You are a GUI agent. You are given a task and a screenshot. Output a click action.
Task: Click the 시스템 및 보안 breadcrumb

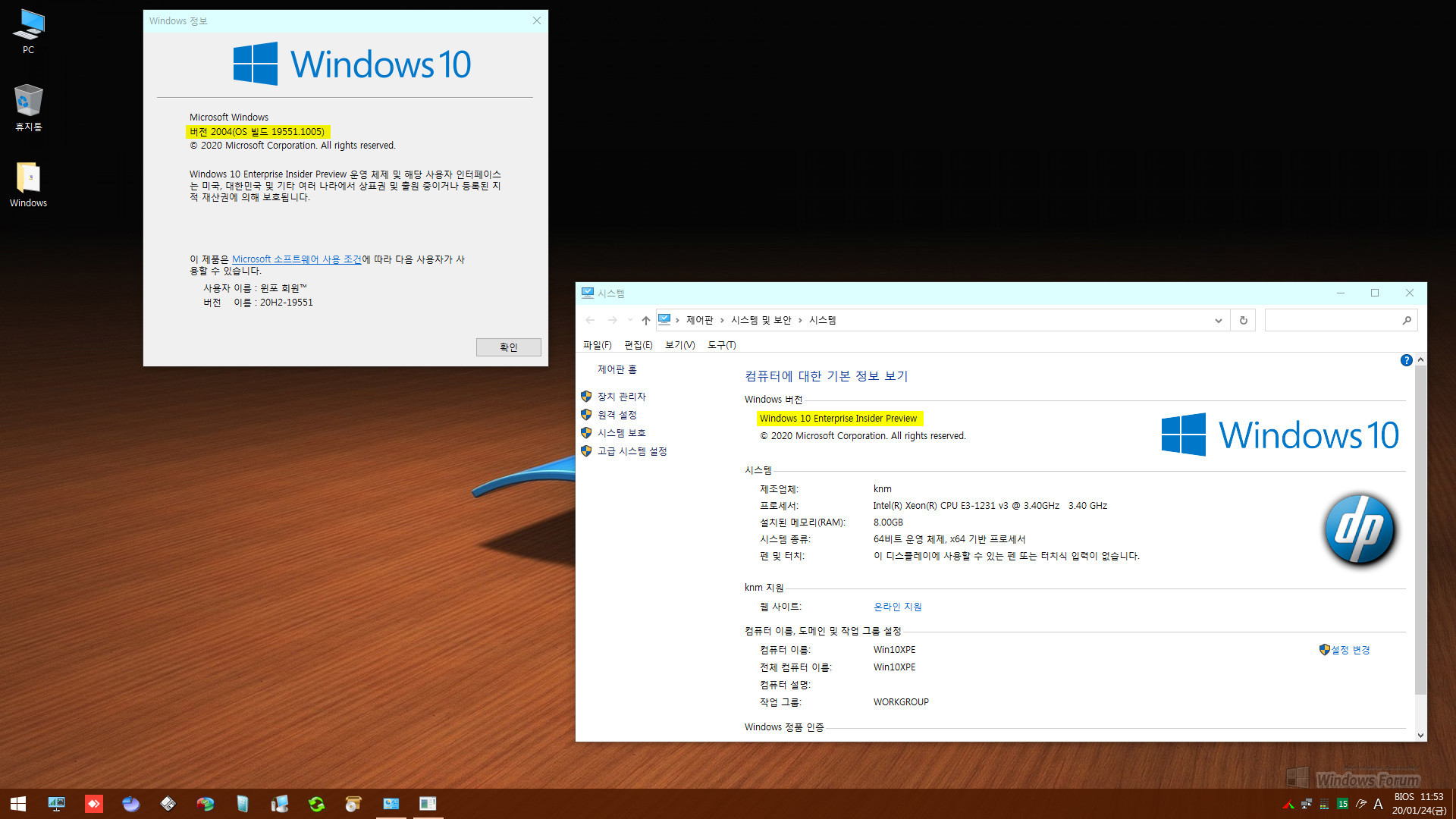pyautogui.click(x=761, y=320)
